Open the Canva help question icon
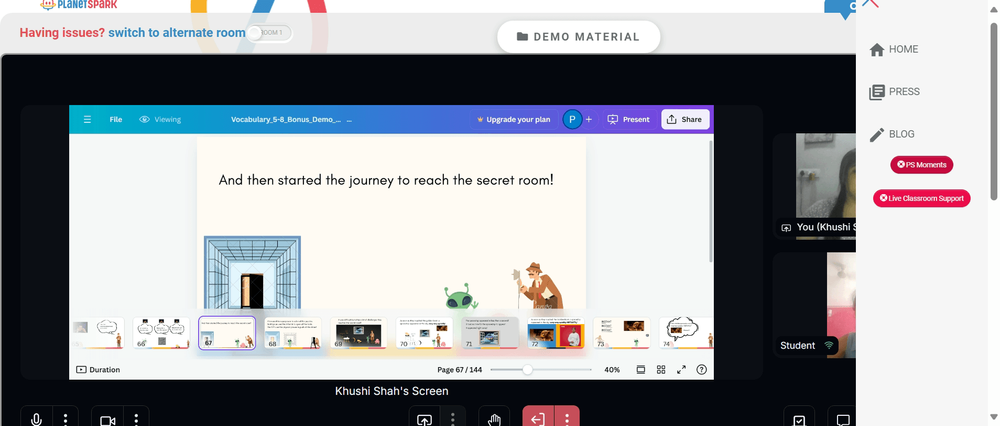1000x426 pixels. tap(702, 369)
